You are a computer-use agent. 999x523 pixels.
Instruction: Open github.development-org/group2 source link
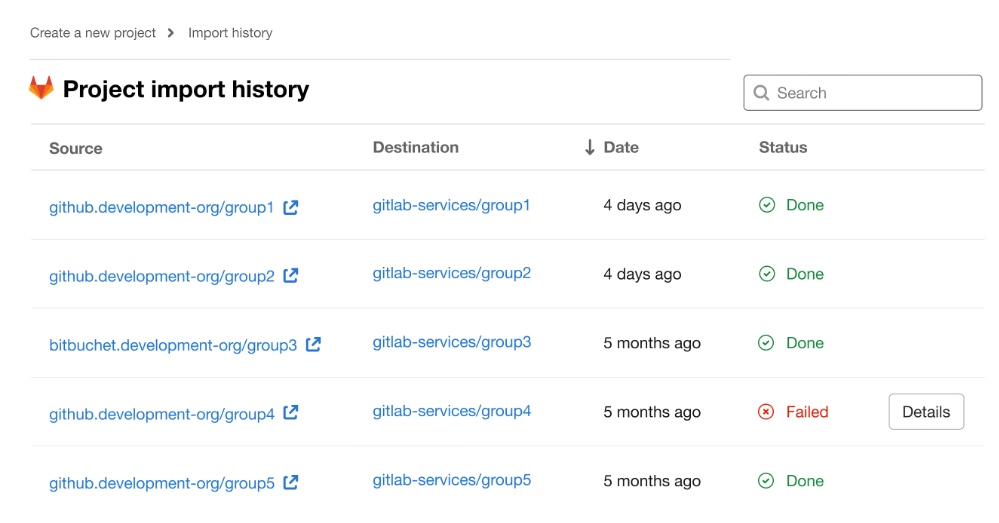pos(162,276)
